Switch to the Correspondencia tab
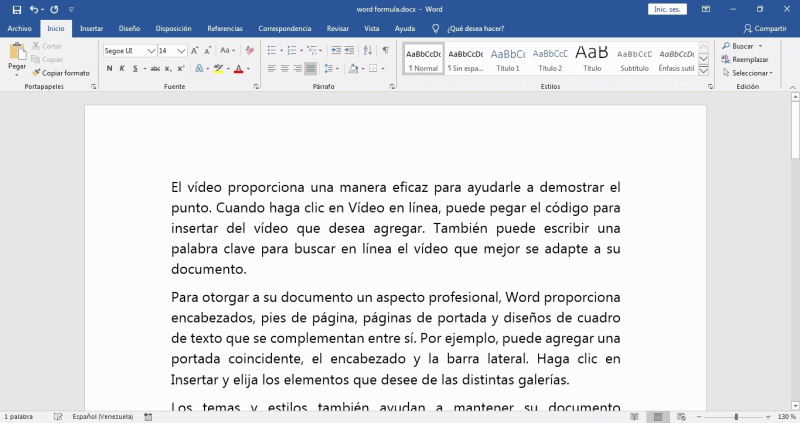This screenshot has height=423, width=800. [285, 29]
